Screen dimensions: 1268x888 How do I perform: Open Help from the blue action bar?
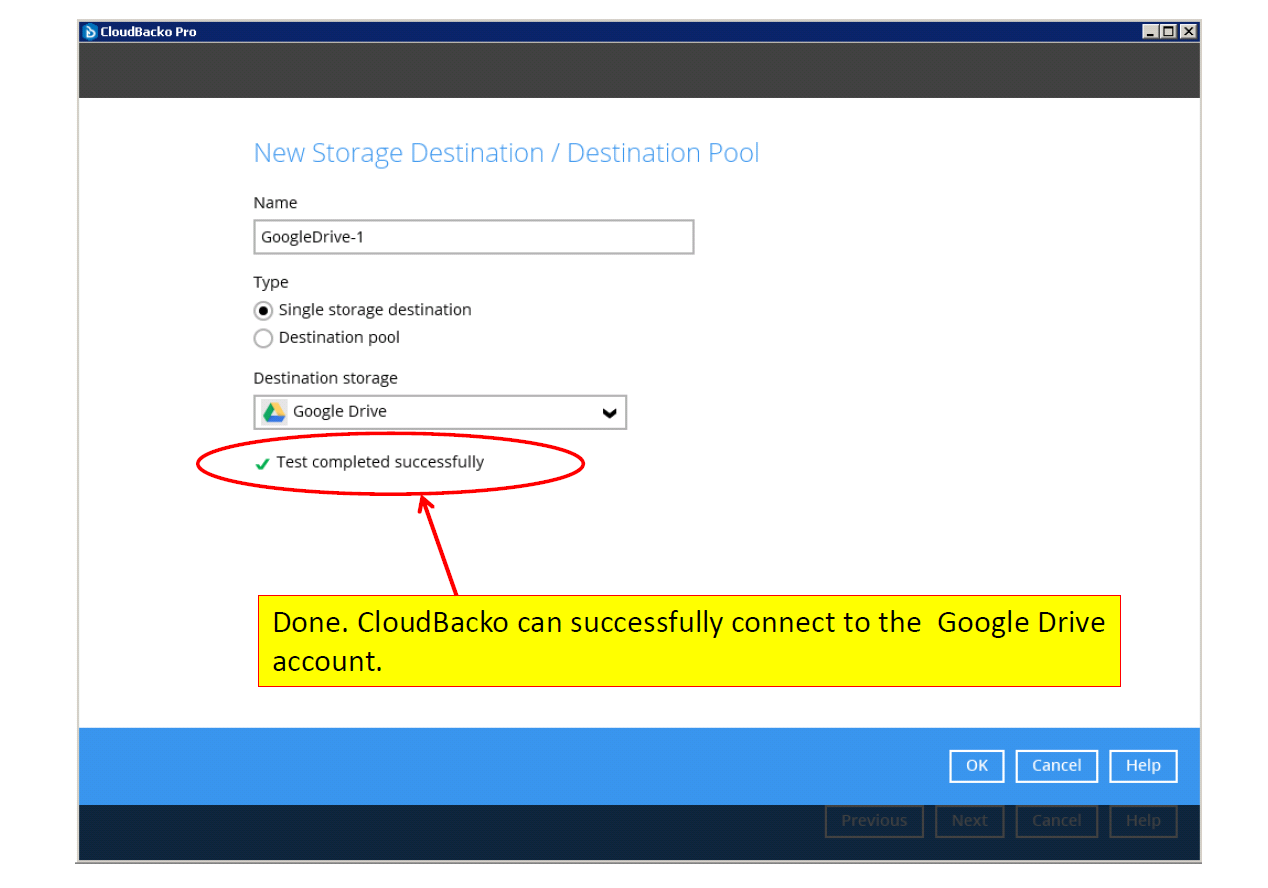pos(1143,766)
